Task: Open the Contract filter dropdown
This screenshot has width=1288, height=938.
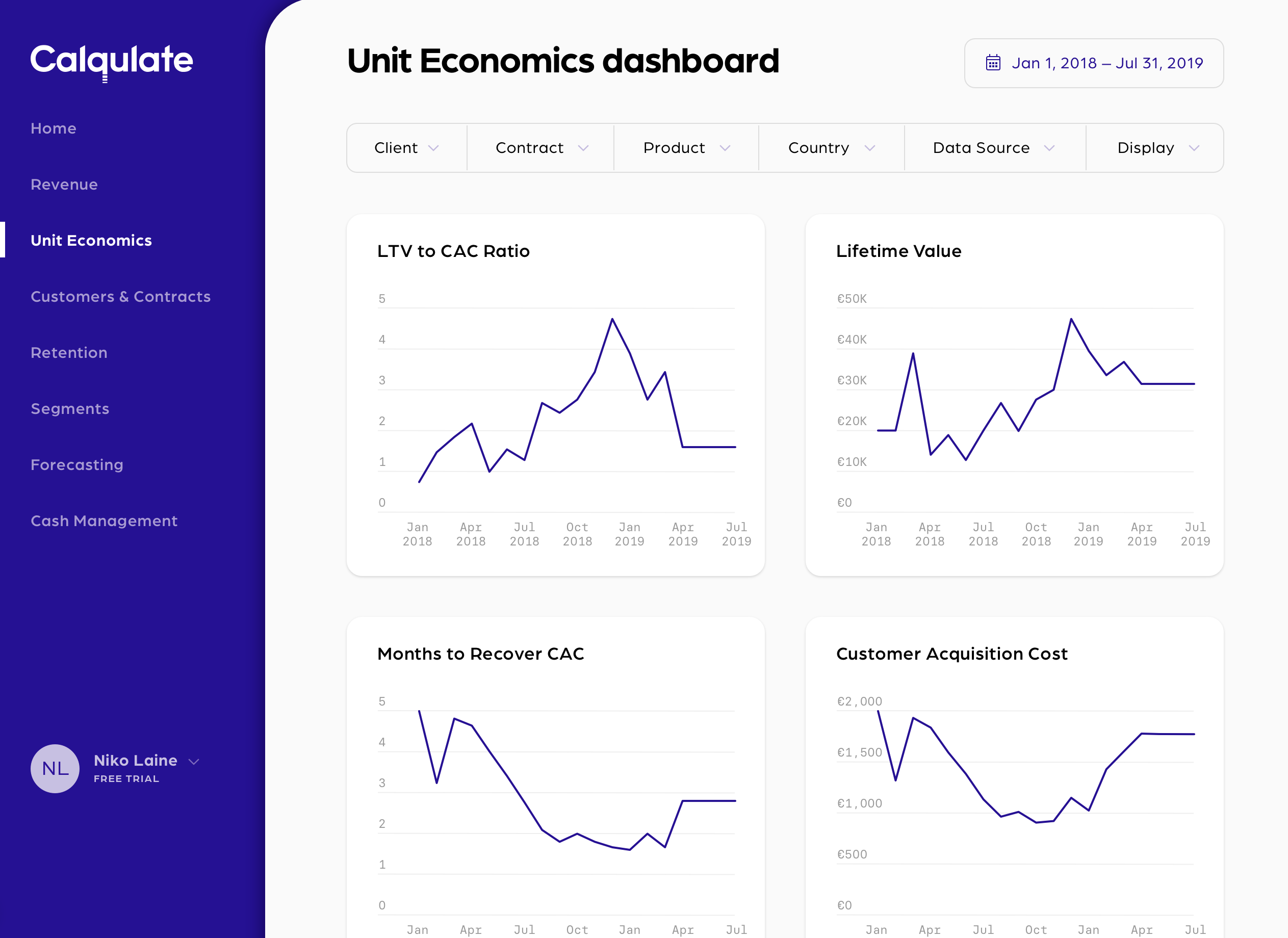Action: [x=540, y=148]
